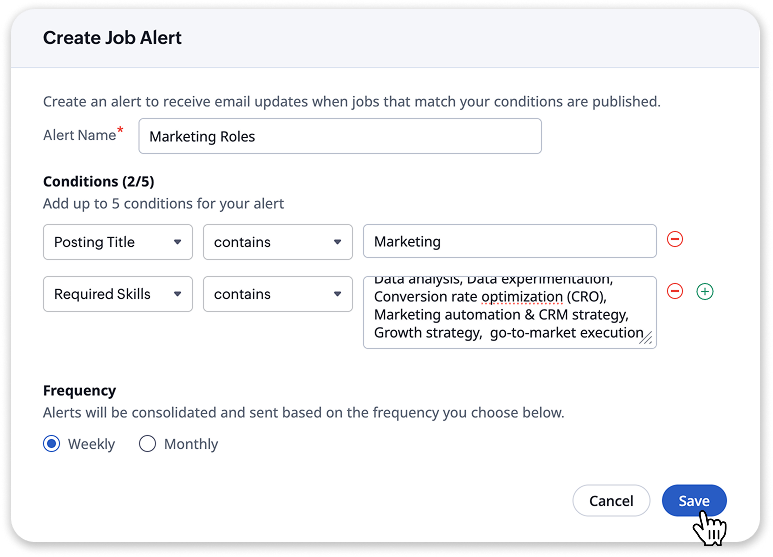This screenshot has height=557, width=773.
Task: Select the Monthly frequency option
Action: click(x=148, y=444)
